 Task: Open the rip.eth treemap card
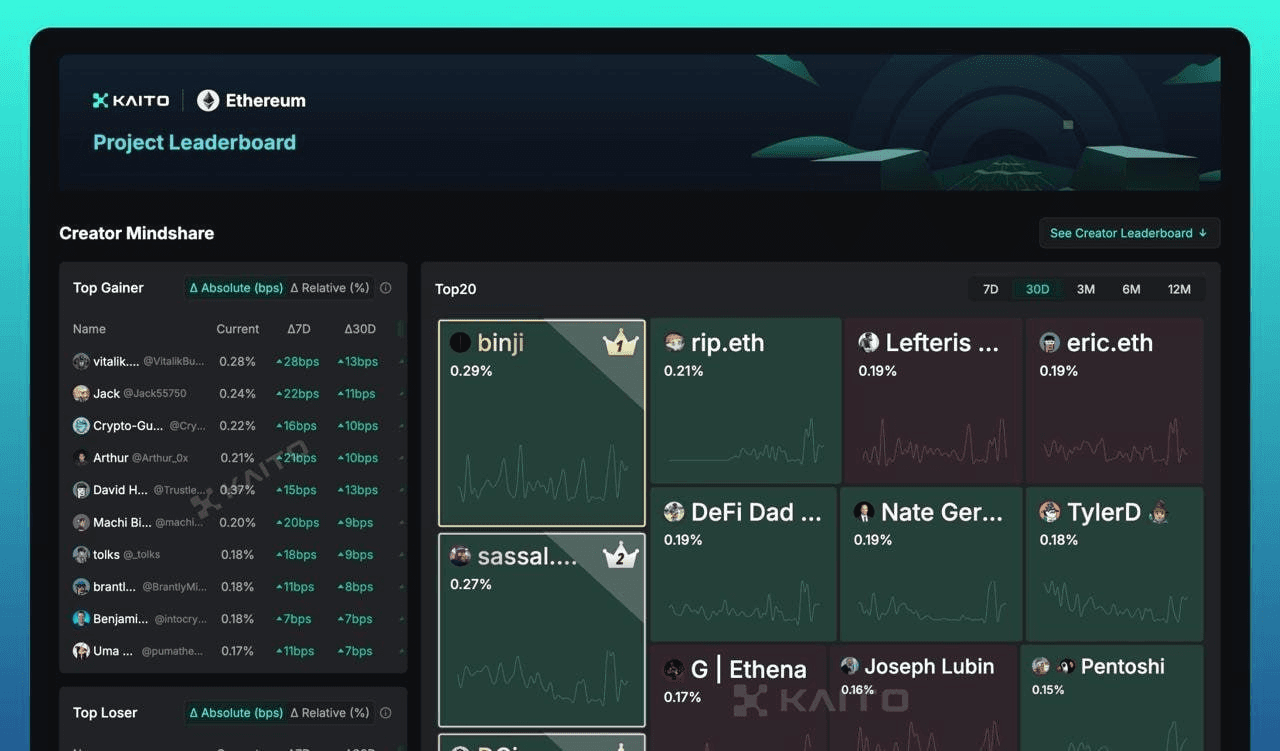(x=746, y=401)
